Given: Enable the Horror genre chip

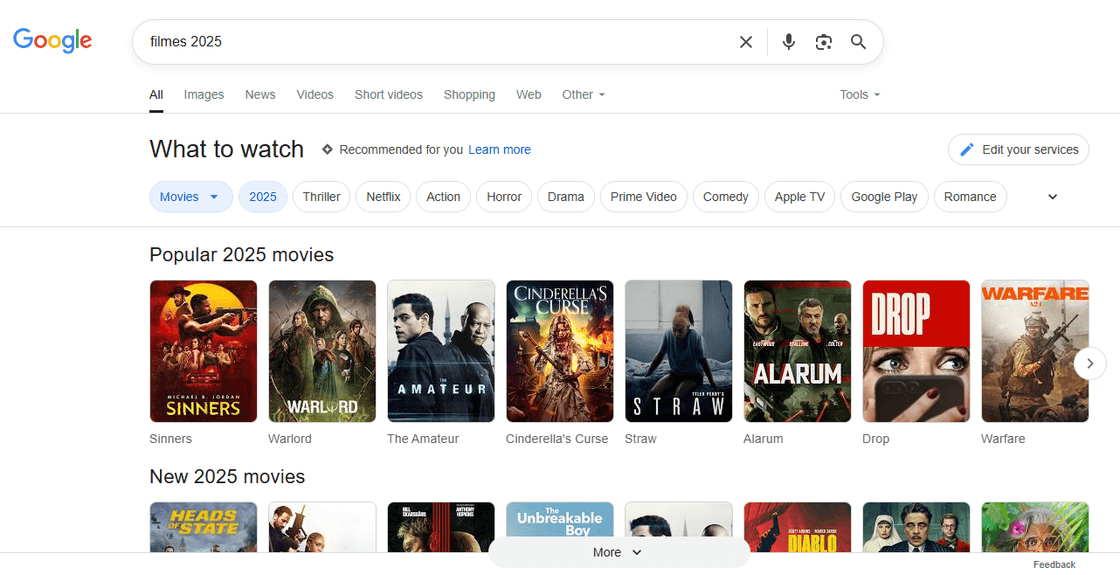Looking at the screenshot, I should pos(504,196).
